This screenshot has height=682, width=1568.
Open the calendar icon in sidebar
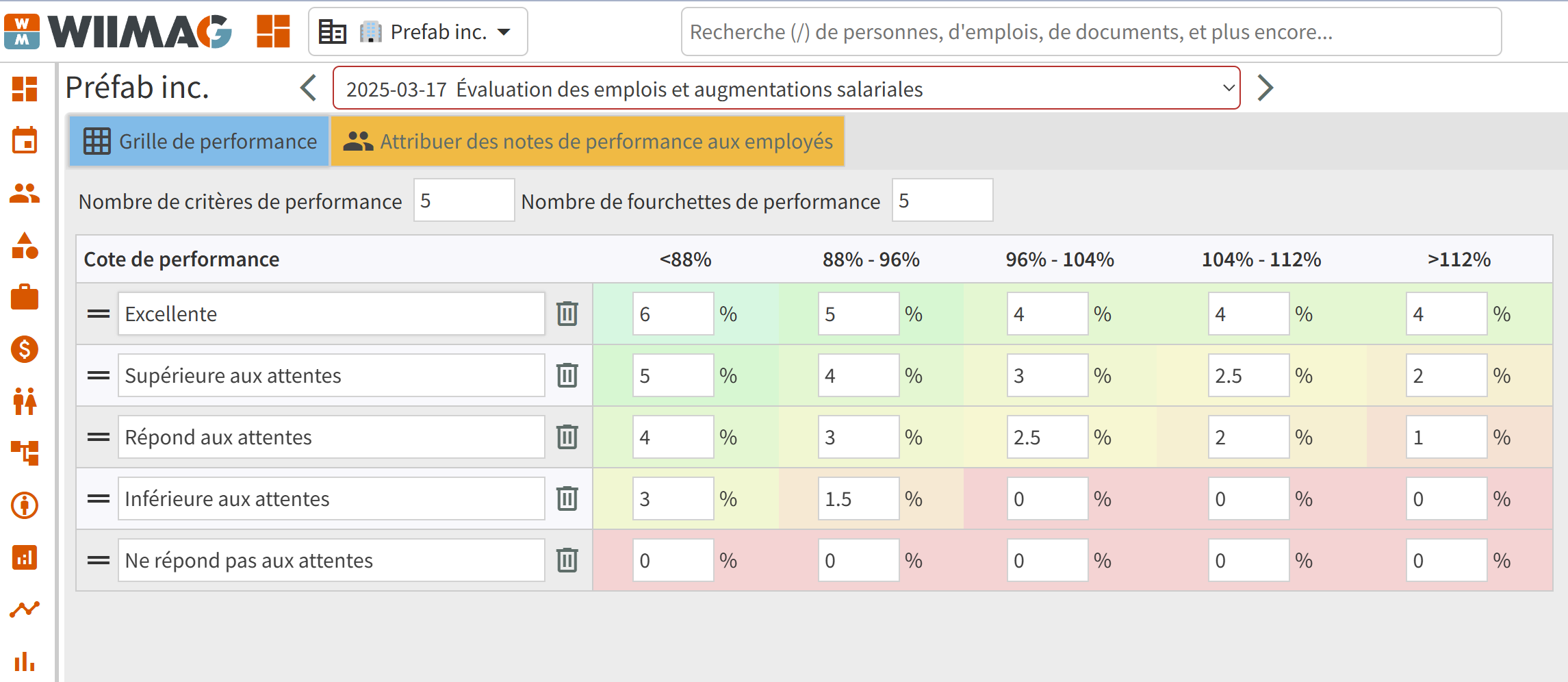[x=25, y=140]
